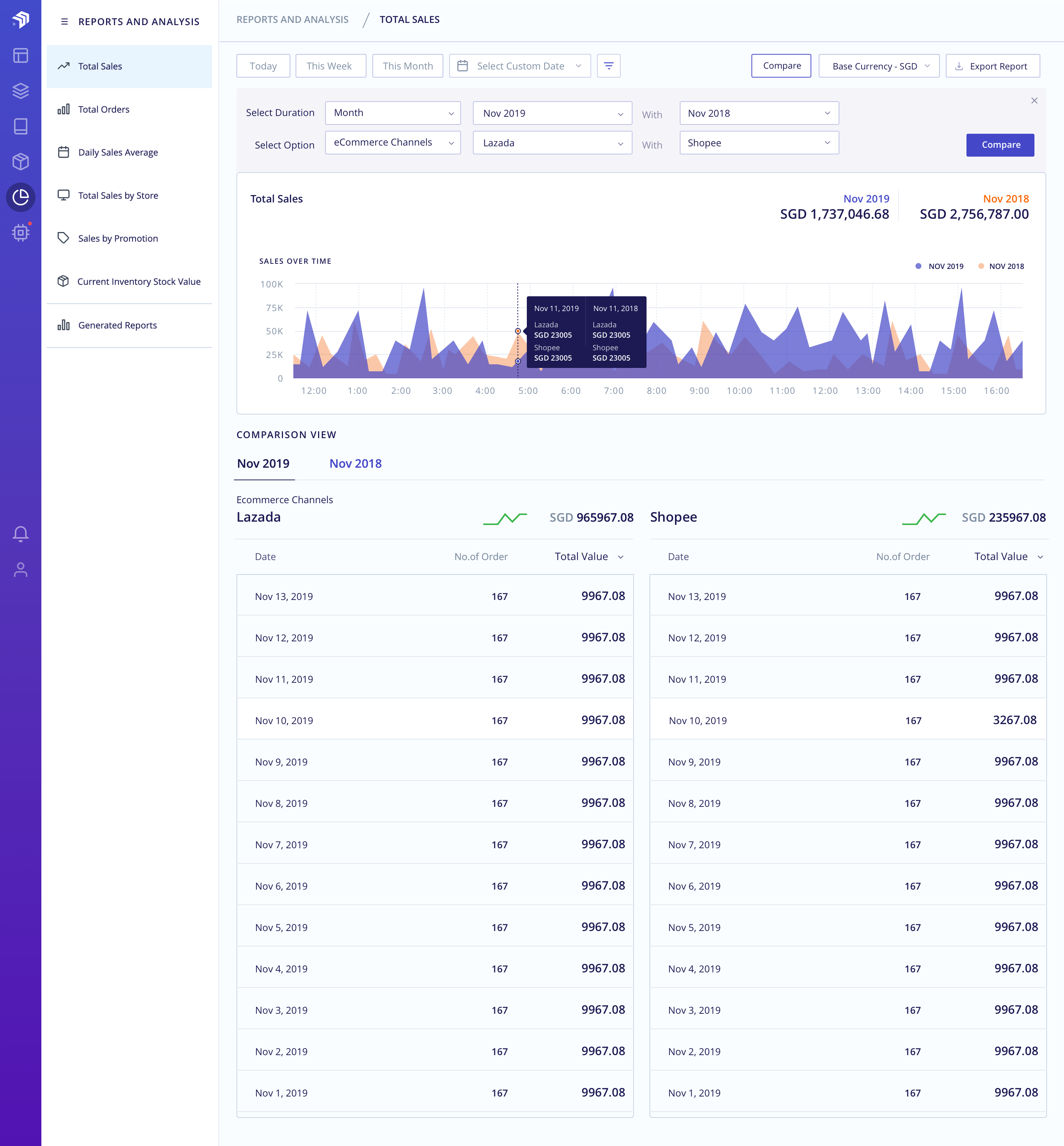Open the chip integrations icon with red dot

(x=21, y=233)
